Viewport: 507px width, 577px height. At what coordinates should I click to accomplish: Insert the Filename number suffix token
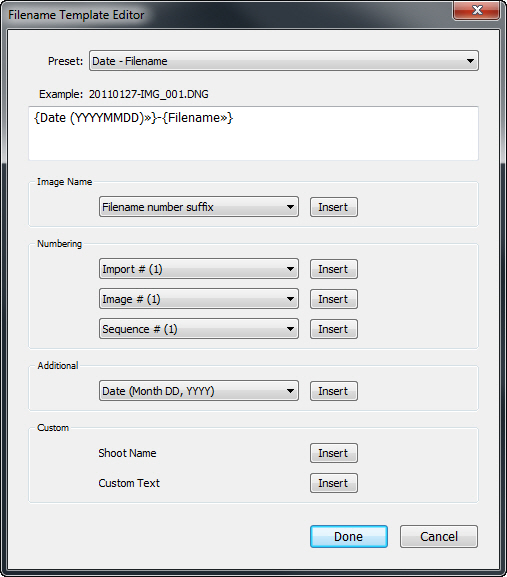coord(333,207)
